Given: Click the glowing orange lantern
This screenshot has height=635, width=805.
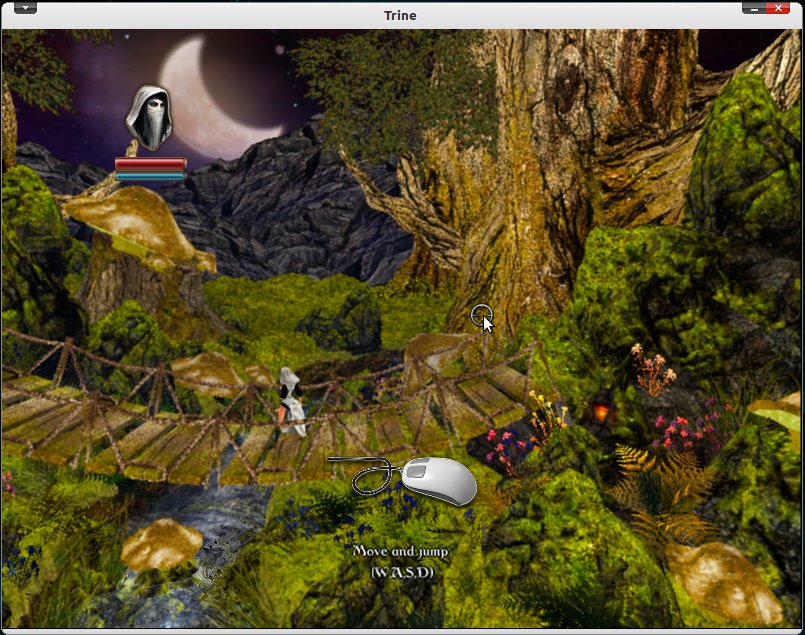Looking at the screenshot, I should (601, 410).
